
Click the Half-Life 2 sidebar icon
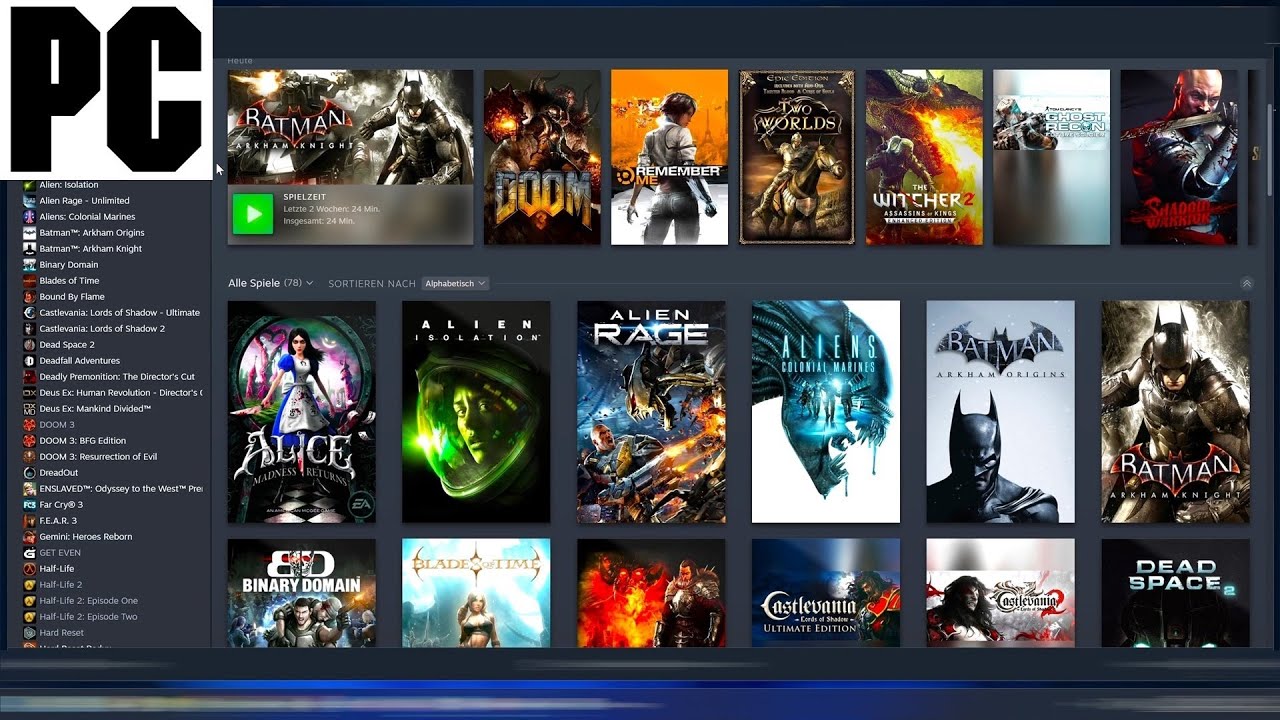(x=30, y=585)
